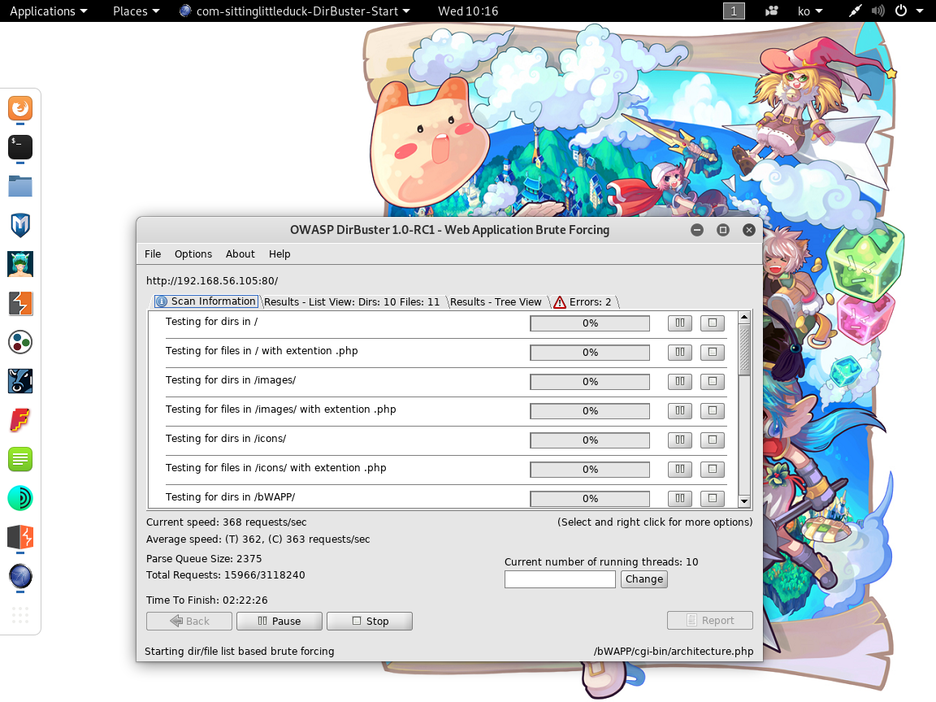
Task: Launch Metasploit from the dock
Action: 20,225
